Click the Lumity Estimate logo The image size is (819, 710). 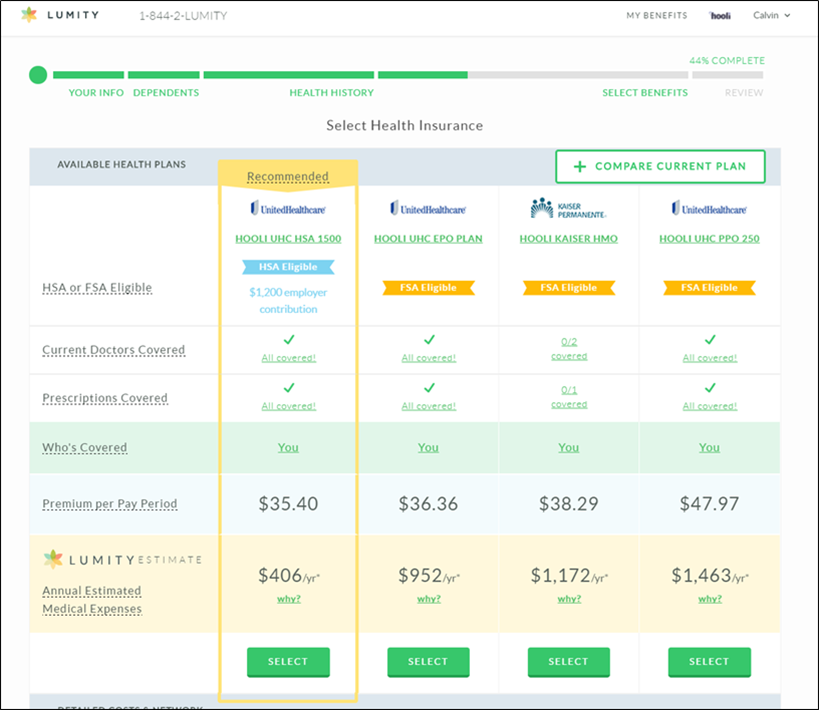[x=122, y=559]
